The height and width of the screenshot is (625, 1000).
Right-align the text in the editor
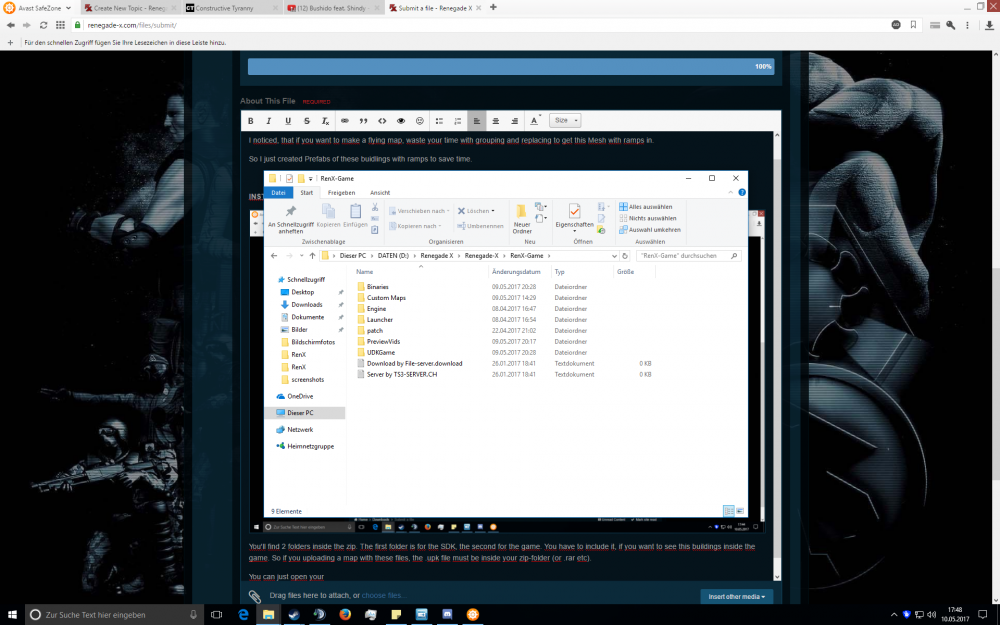pyautogui.click(x=514, y=121)
